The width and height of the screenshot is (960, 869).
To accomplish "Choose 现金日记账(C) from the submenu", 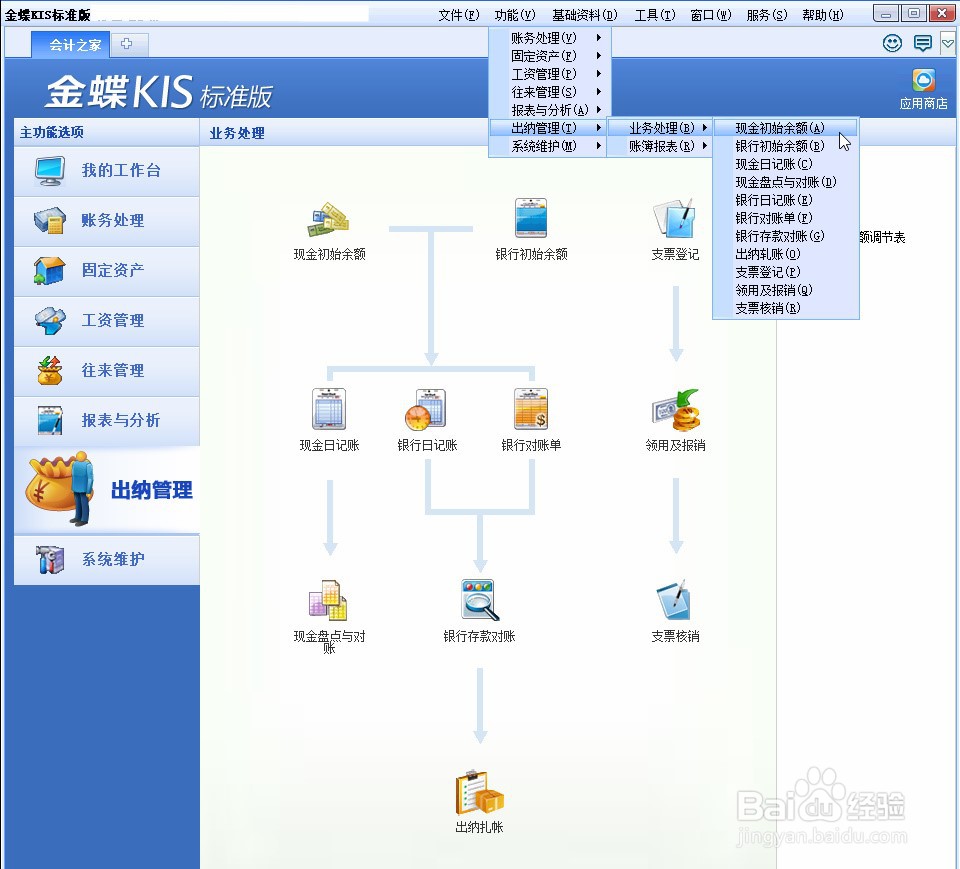I will pos(786,164).
